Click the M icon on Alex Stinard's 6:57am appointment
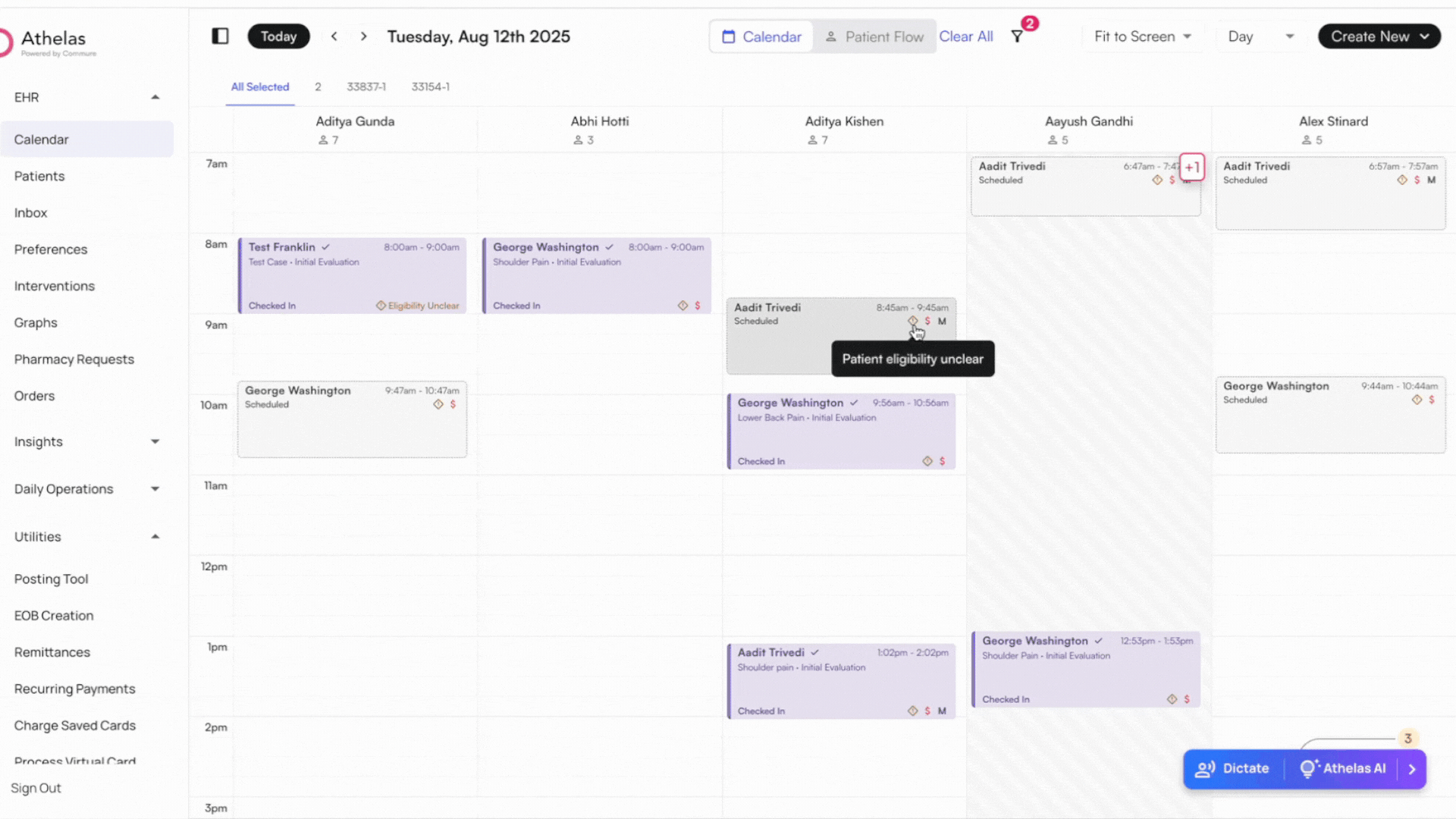The height and width of the screenshot is (819, 1456). pos(1430,180)
